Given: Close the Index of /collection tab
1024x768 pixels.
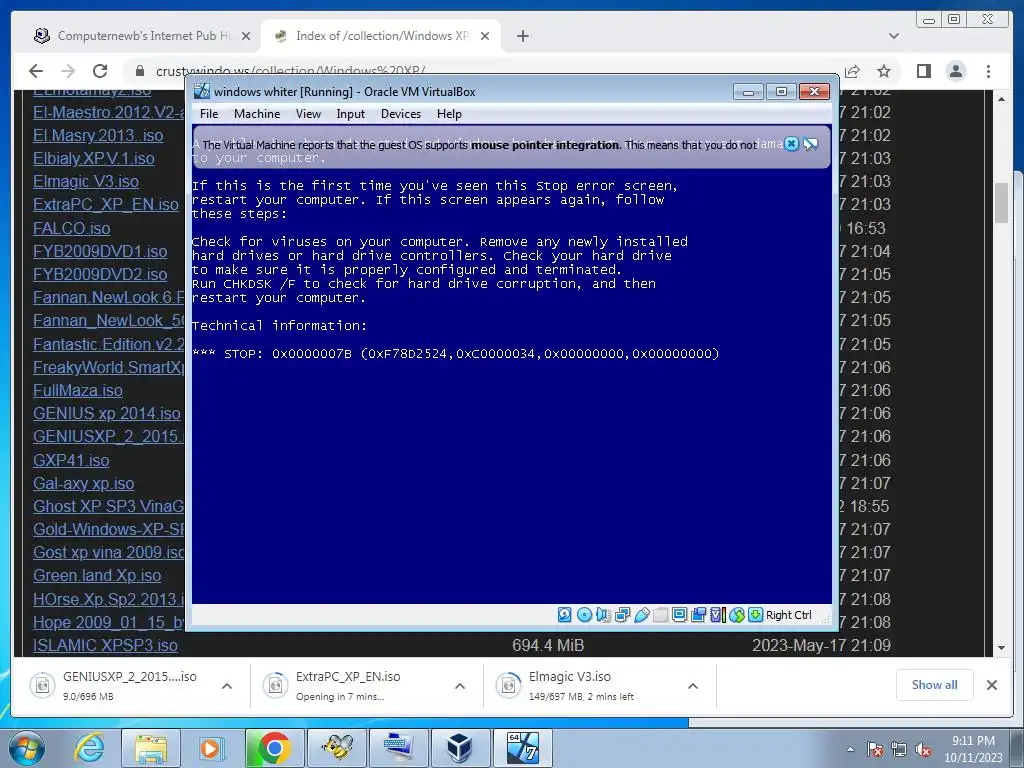Looking at the screenshot, I should 485,36.
